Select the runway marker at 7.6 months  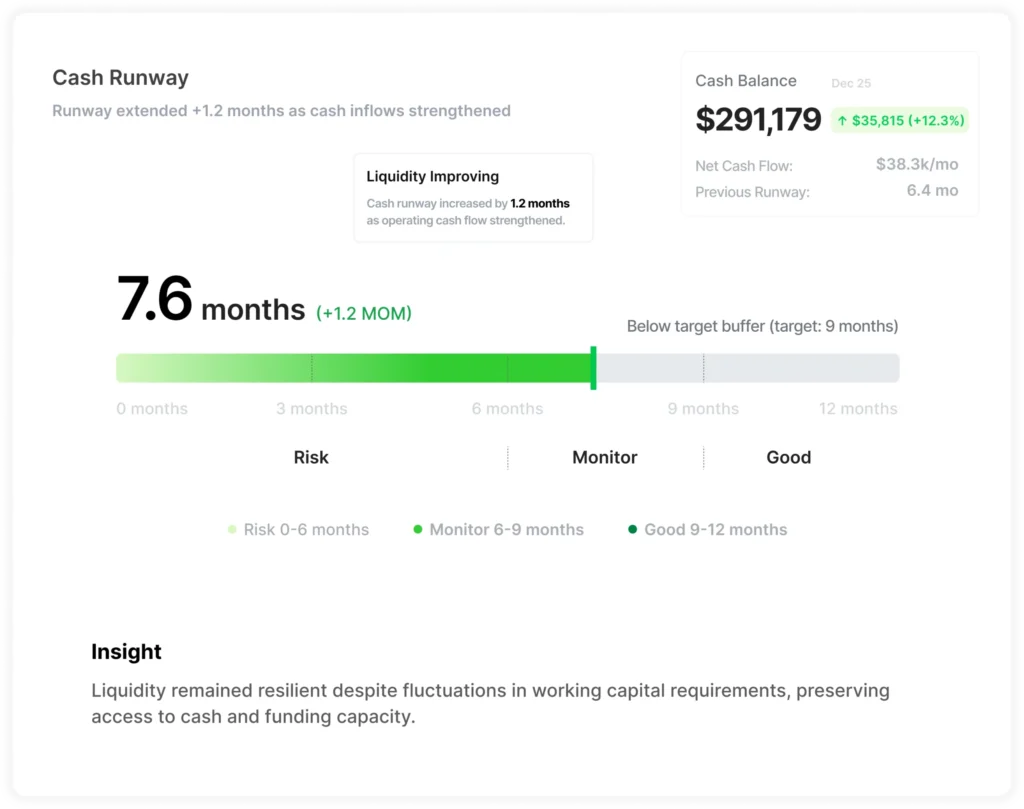pyautogui.click(x=593, y=368)
